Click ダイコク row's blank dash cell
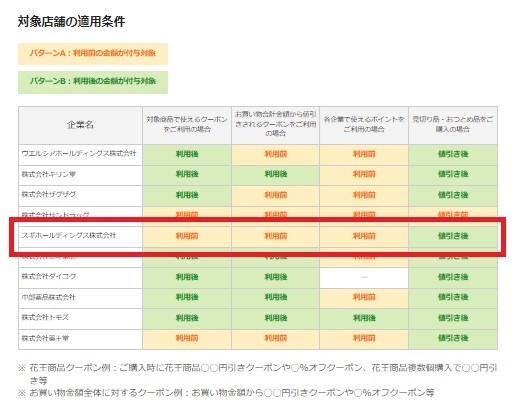The height and width of the screenshot is (410, 516). pyautogui.click(x=364, y=277)
